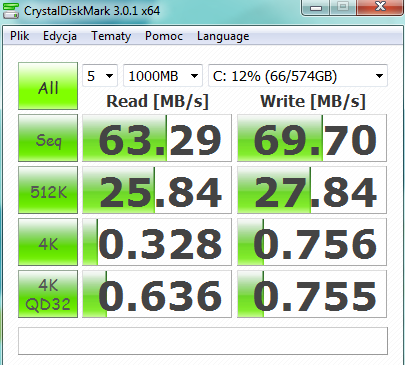Start the Seq sequential test
The height and width of the screenshot is (365, 405).
(48, 138)
